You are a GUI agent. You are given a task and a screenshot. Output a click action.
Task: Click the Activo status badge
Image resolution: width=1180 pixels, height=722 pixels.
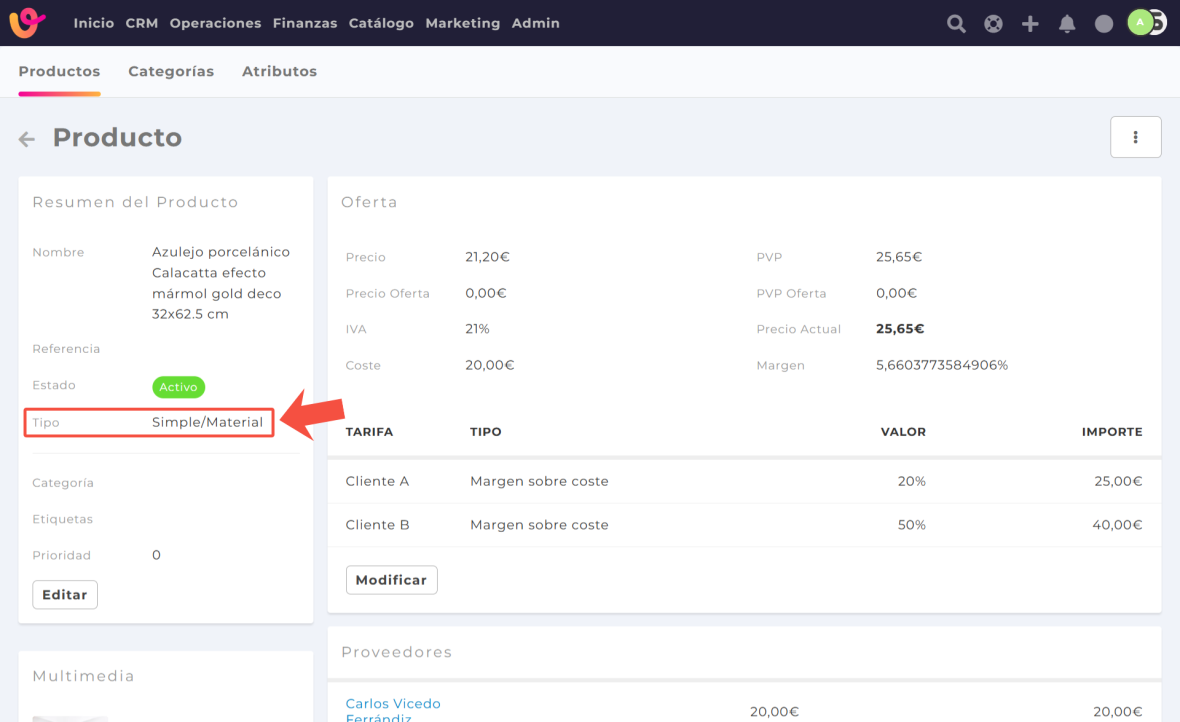178,387
